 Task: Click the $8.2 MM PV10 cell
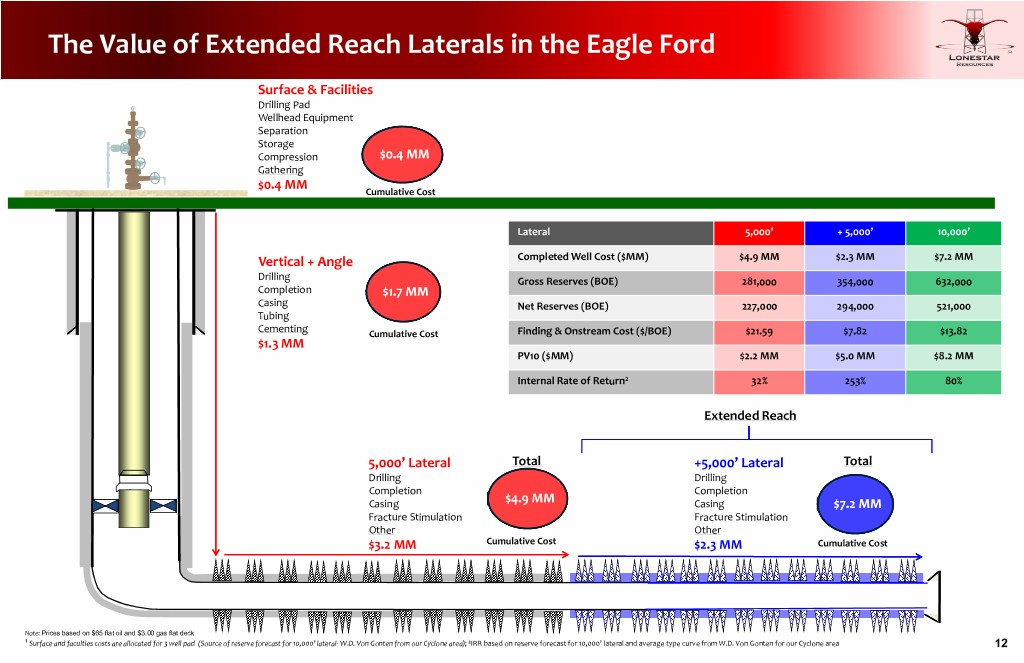click(953, 357)
